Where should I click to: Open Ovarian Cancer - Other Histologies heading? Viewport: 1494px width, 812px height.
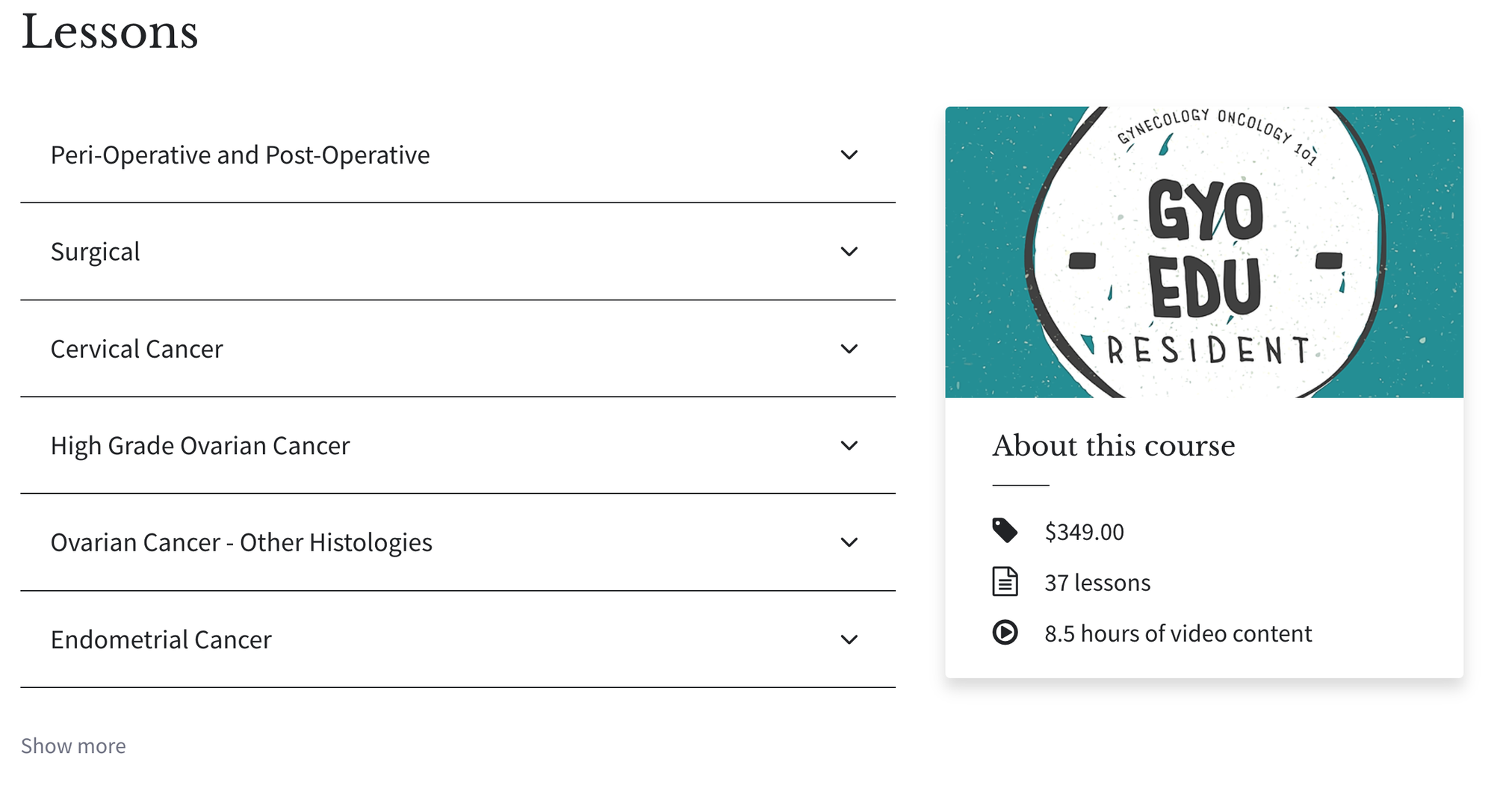pyautogui.click(x=241, y=542)
